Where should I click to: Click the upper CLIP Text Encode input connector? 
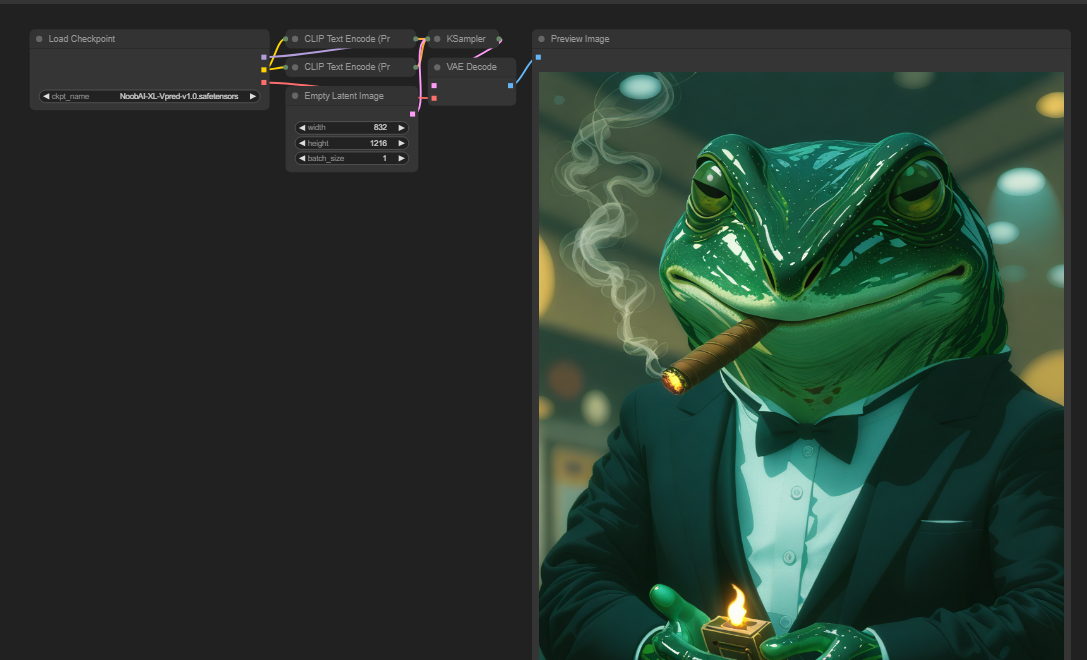click(286, 39)
